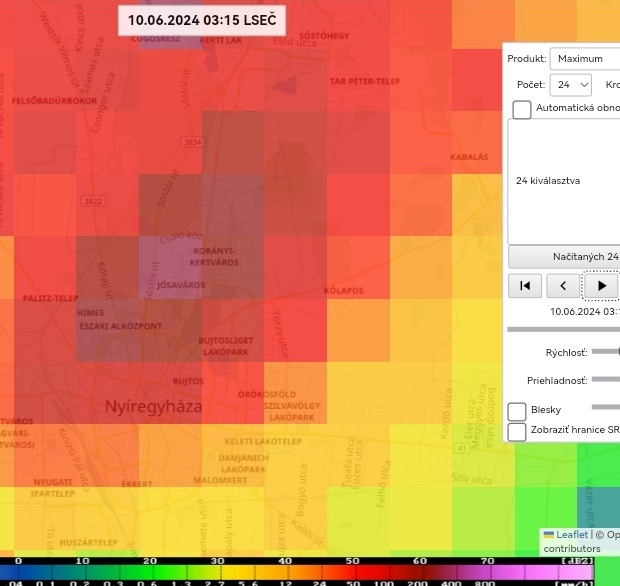Click the 3834 road shield marker
The image size is (620, 586).
tap(192, 143)
